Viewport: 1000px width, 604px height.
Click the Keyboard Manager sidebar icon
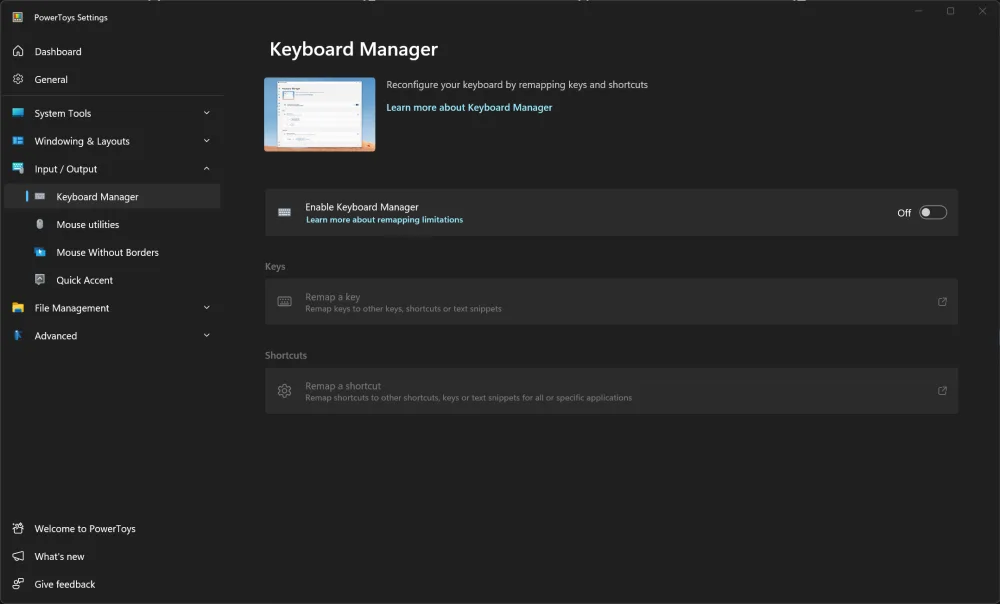tap(40, 196)
